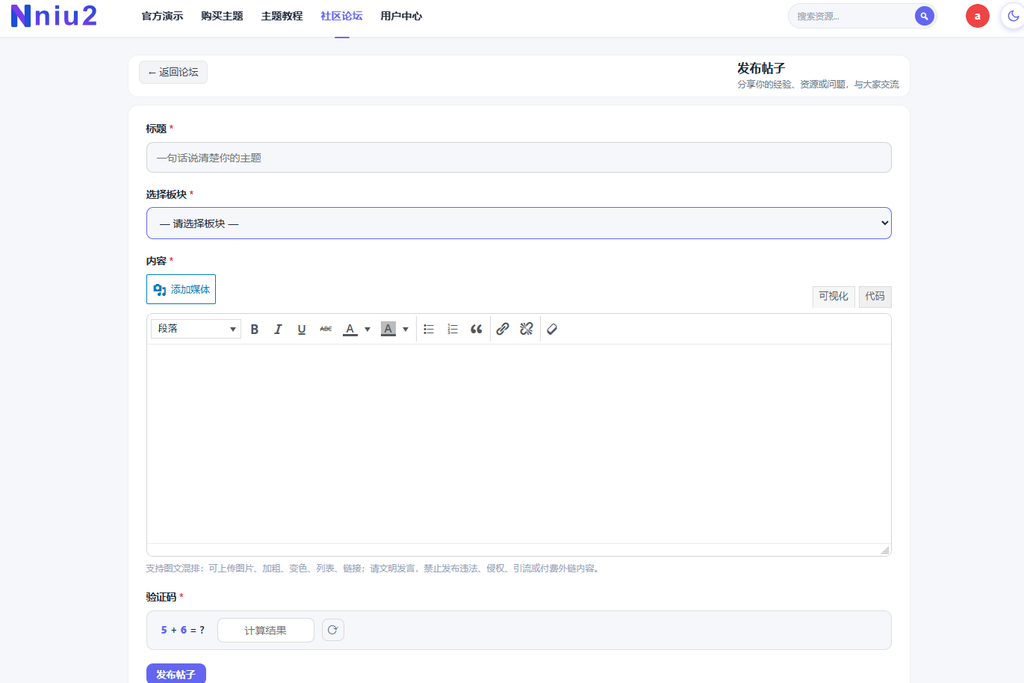
Task: Click the 搜索资源 search field
Action: point(851,16)
